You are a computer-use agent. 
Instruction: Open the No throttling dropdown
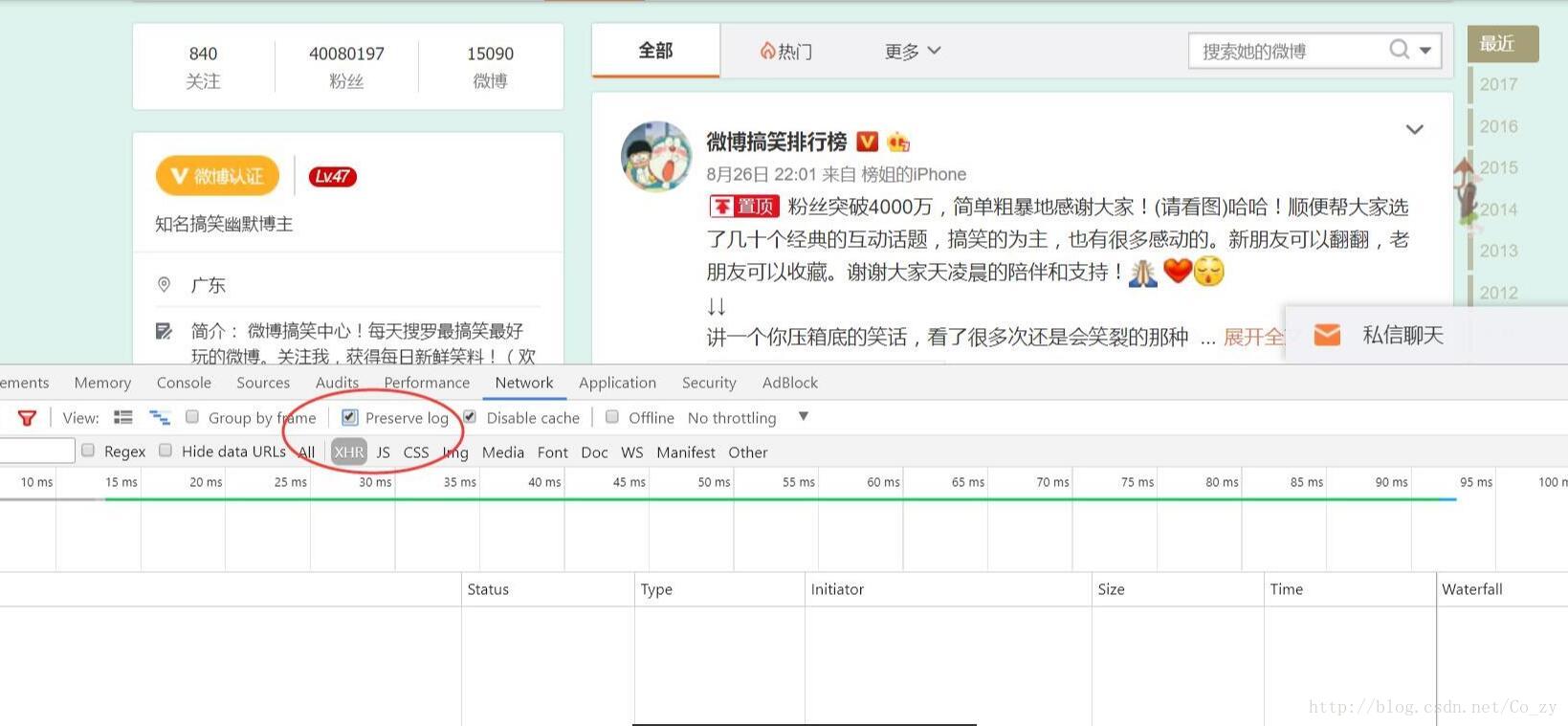[748, 418]
